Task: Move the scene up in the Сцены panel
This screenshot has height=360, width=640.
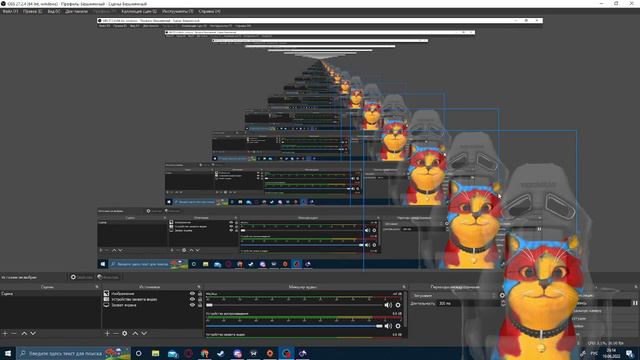Action: pos(24,333)
